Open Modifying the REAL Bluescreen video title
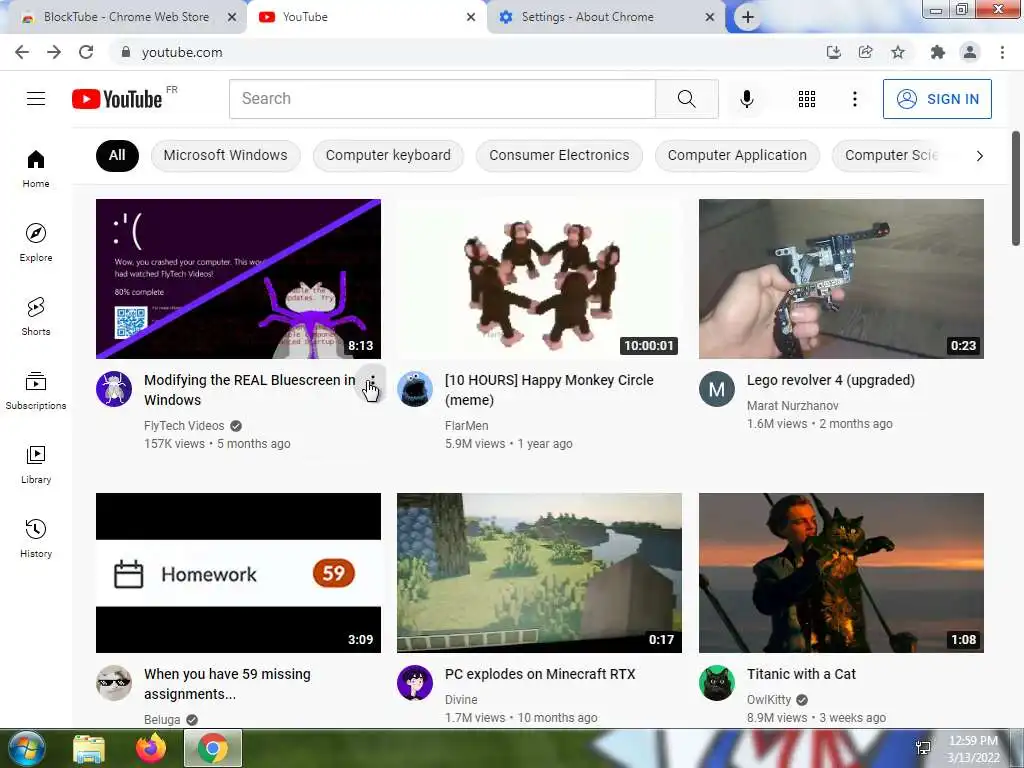 pos(249,390)
